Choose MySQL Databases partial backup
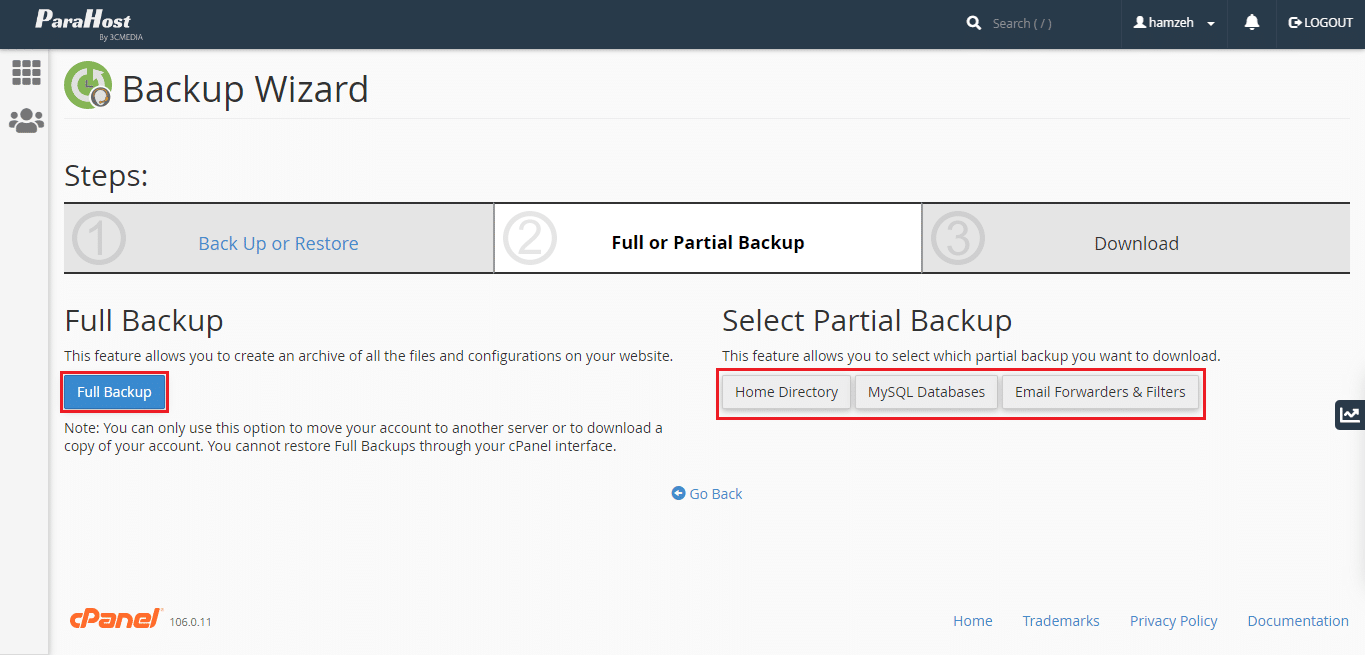The image size is (1365, 655). coord(926,392)
